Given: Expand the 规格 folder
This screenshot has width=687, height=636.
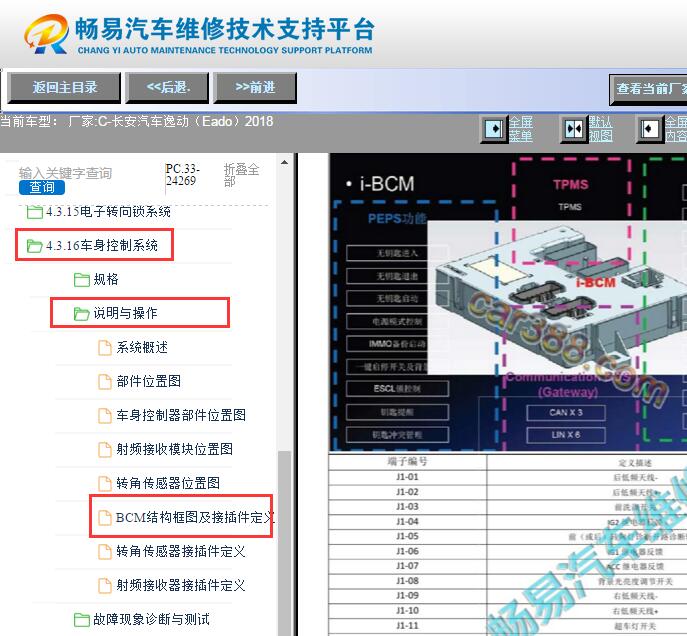Looking at the screenshot, I should [x=106, y=279].
